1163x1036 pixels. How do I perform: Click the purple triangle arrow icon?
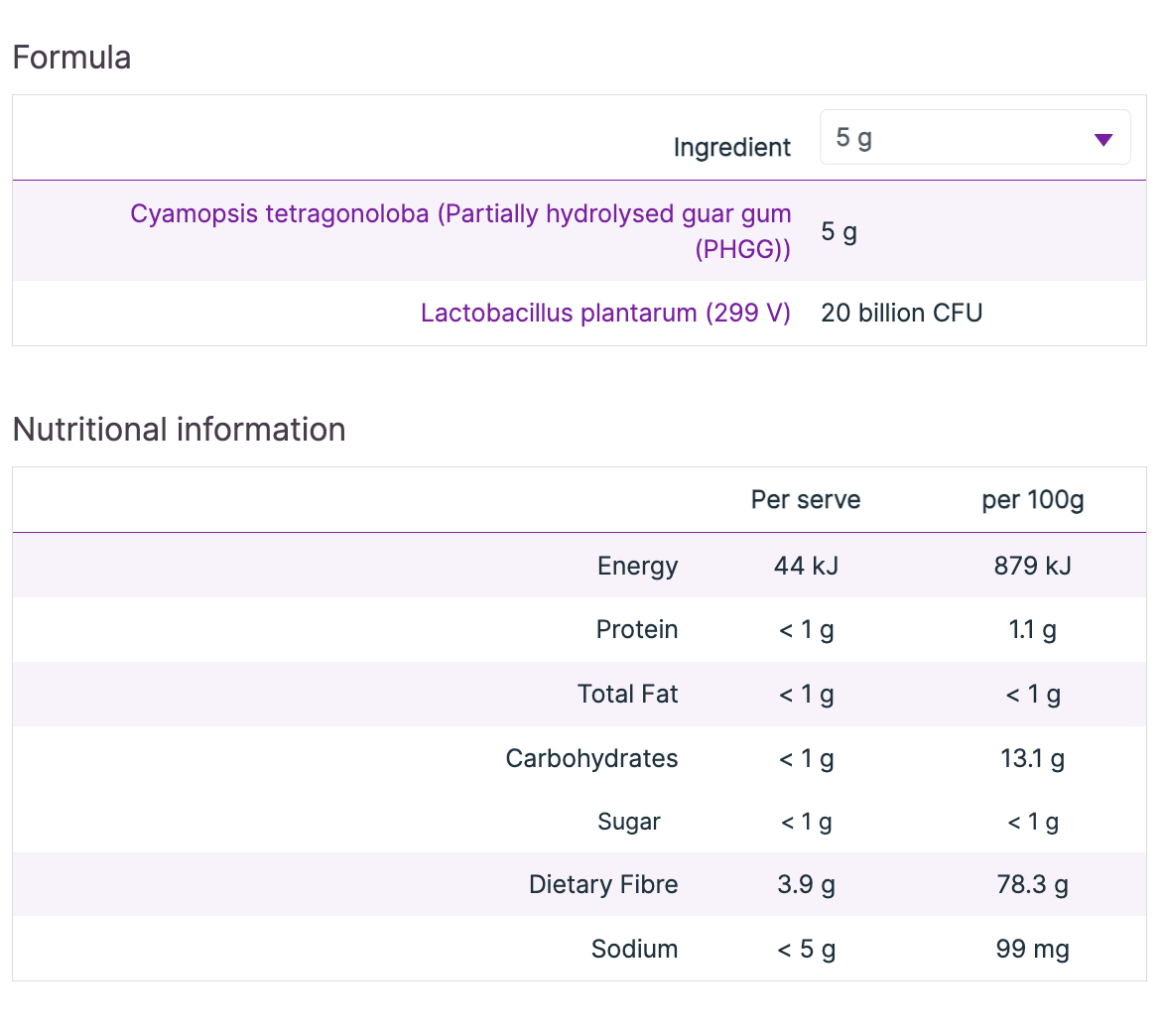pyautogui.click(x=1102, y=140)
